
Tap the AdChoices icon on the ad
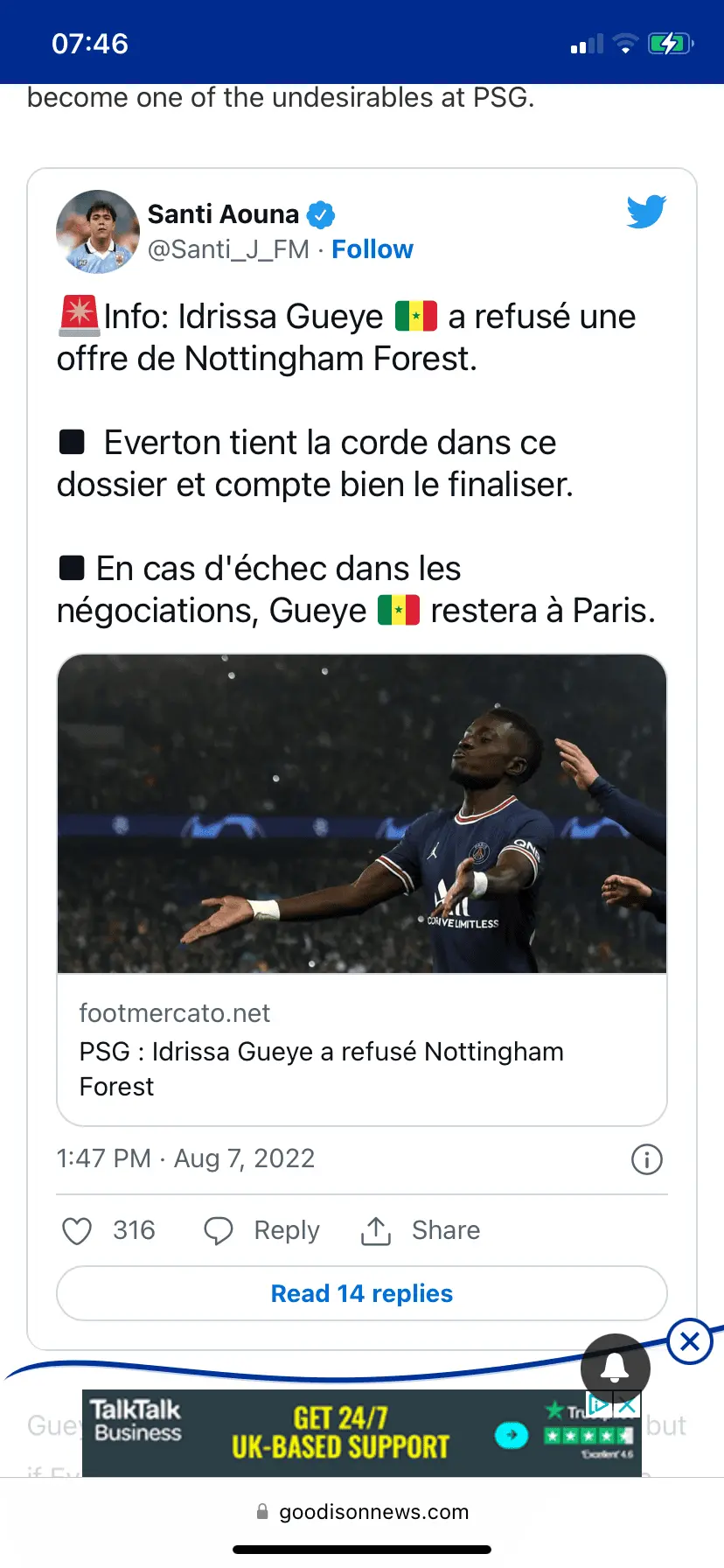click(x=600, y=1405)
